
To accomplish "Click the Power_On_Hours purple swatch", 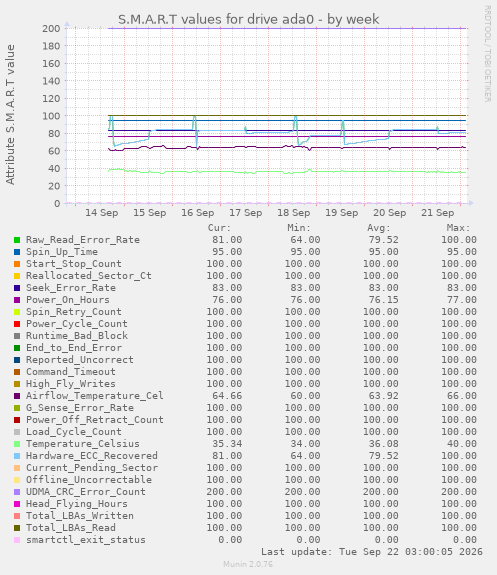I will tap(17, 300).
